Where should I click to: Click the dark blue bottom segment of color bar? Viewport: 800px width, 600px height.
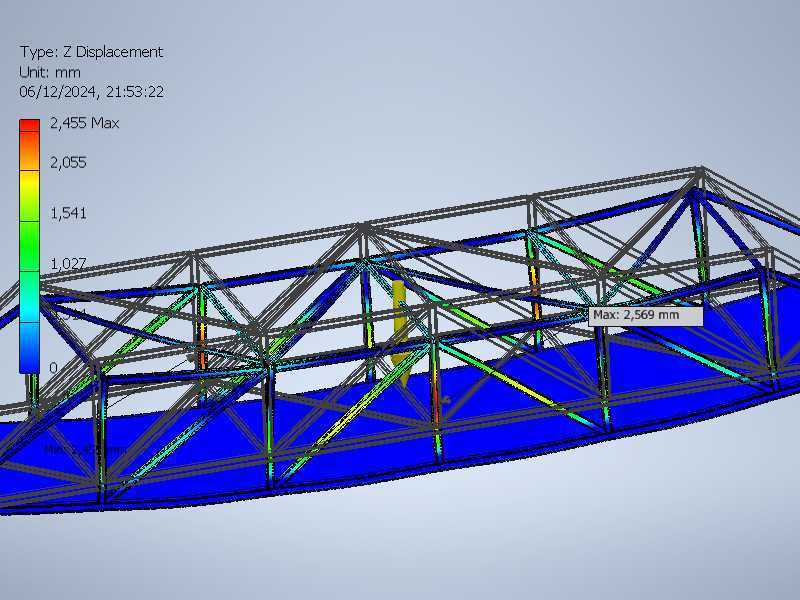click(29, 347)
